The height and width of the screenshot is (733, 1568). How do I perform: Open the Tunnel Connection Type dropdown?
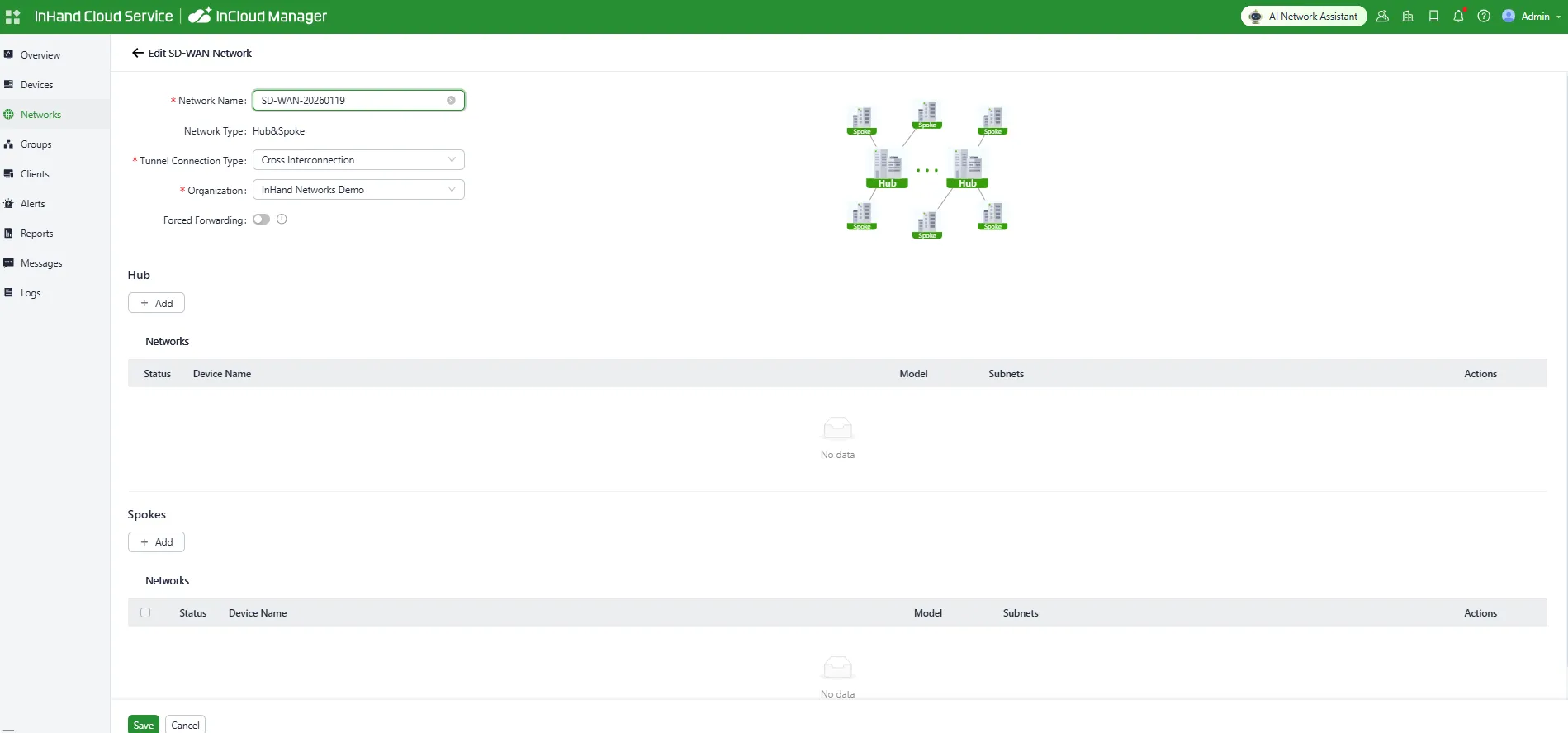pyautogui.click(x=358, y=160)
